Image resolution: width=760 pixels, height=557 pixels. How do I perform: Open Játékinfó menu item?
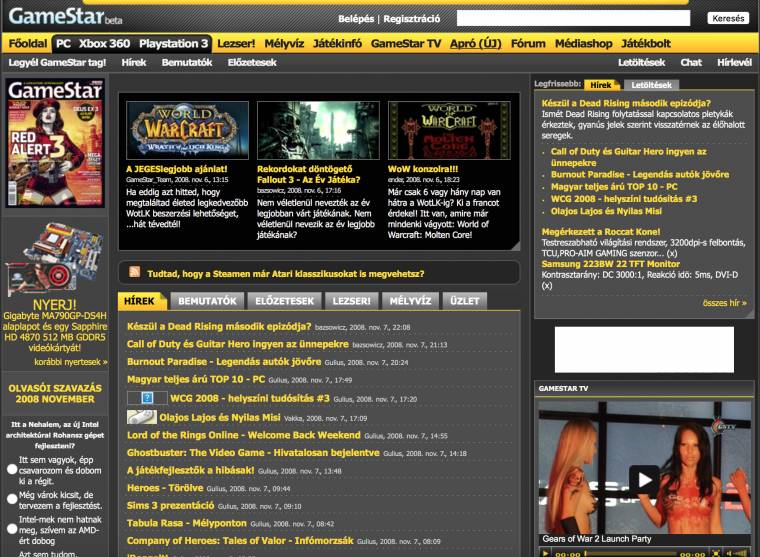(x=337, y=44)
